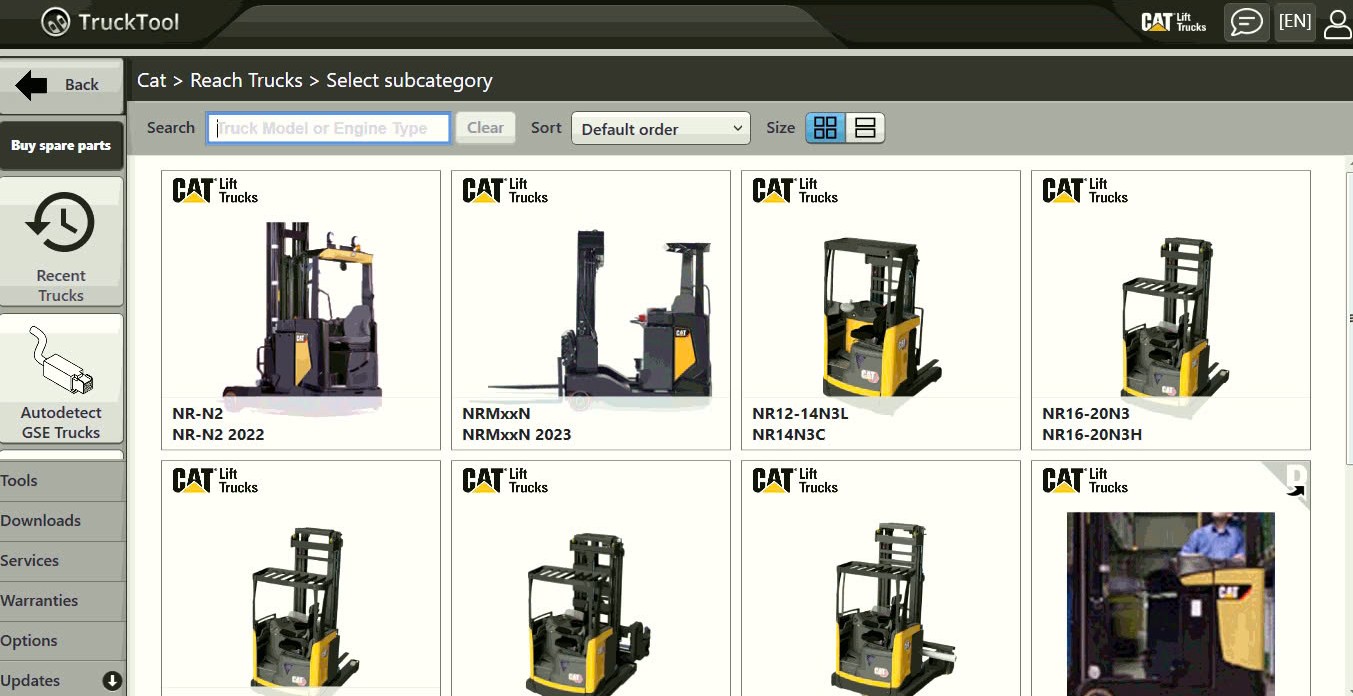This screenshot has width=1353, height=696.
Task: Open the Tools menu item
Action: pyautogui.click(x=62, y=481)
